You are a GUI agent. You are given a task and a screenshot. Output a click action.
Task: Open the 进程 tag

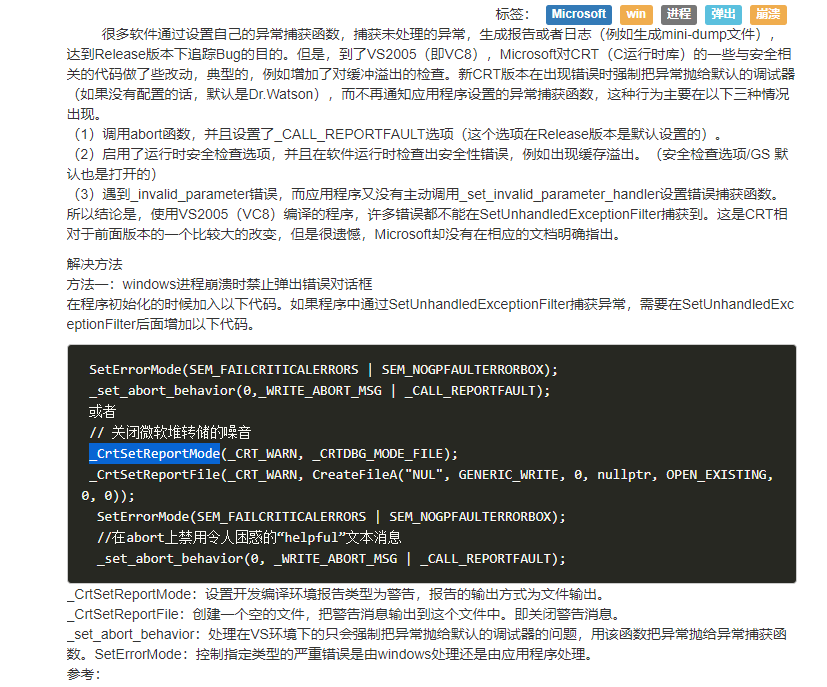[679, 14]
